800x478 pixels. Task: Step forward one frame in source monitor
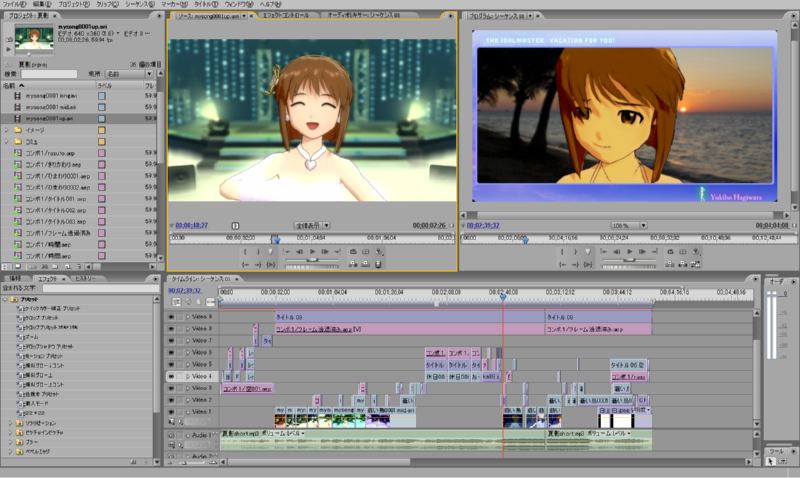pos(324,251)
